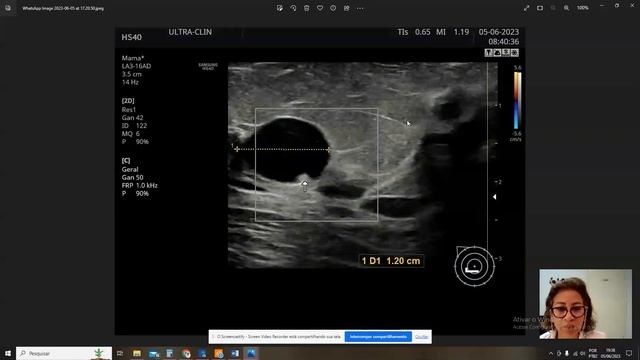Zoom in using the magnifier icon
Image resolution: width=640 pixels, height=360 pixels.
(567, 8)
